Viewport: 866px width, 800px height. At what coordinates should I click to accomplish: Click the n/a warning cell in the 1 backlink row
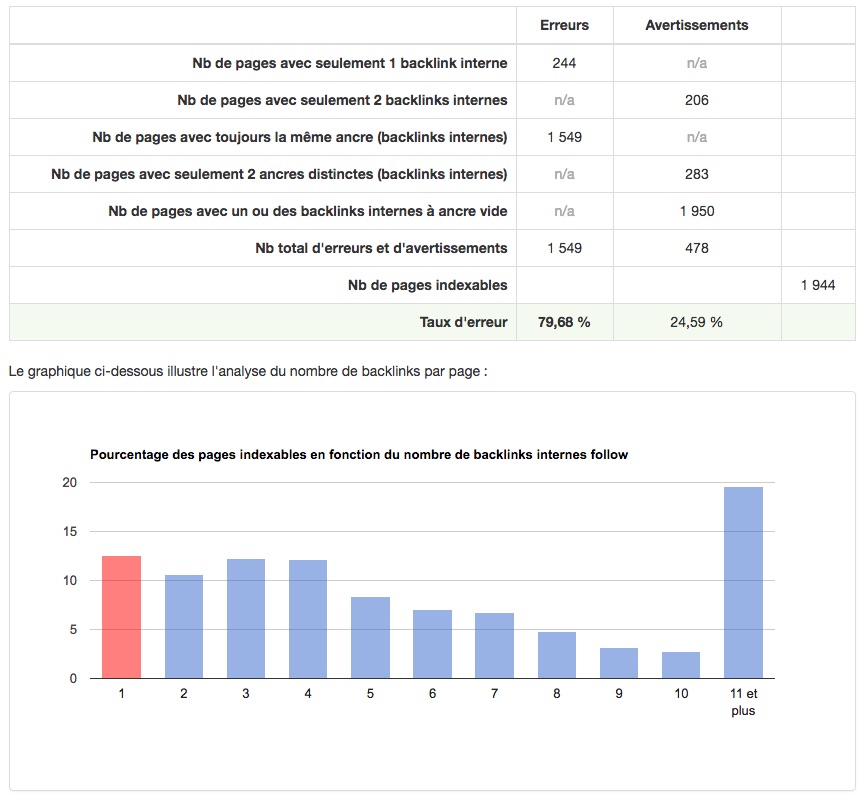[696, 63]
